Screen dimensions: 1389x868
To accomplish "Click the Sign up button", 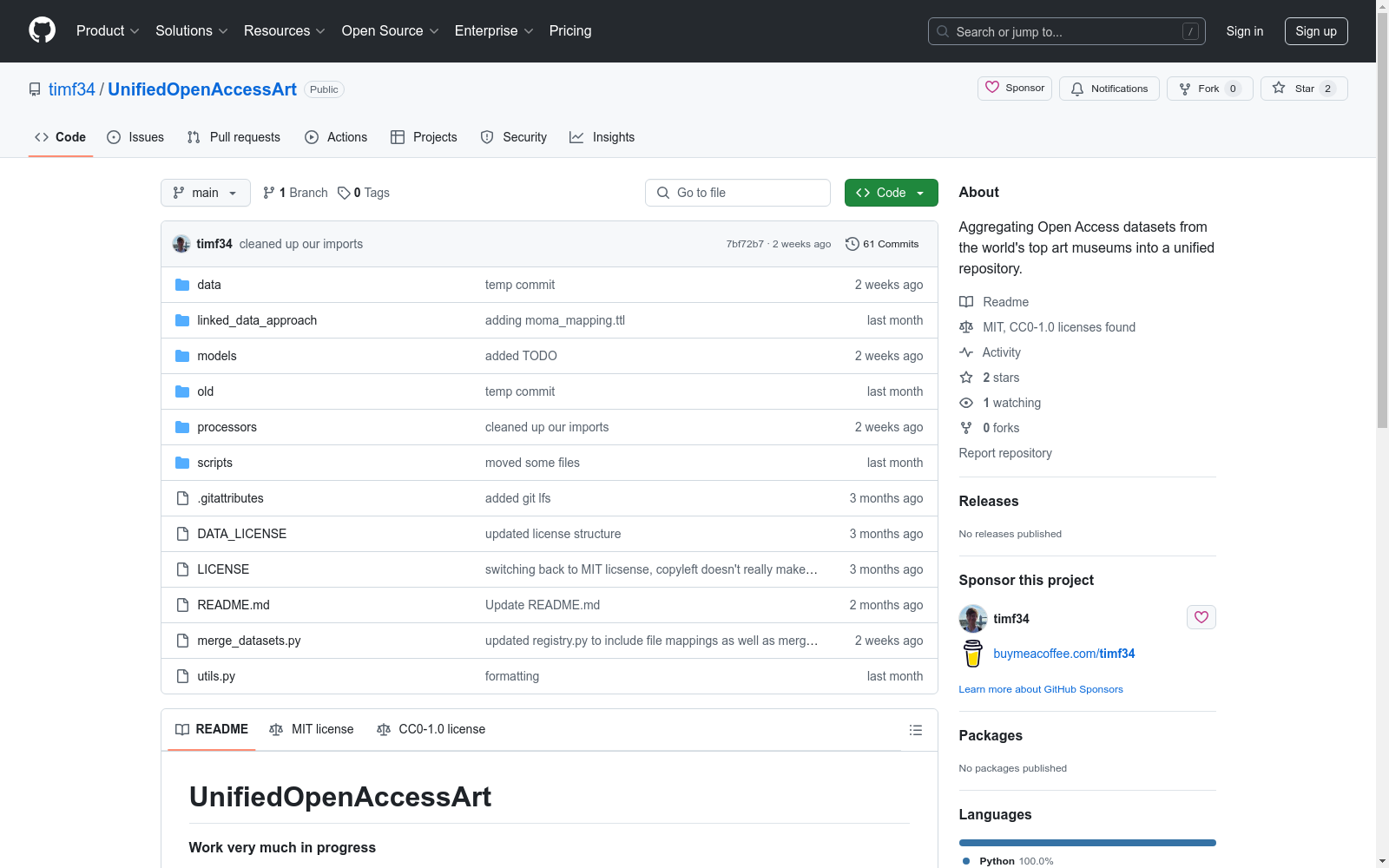I will click(1316, 31).
